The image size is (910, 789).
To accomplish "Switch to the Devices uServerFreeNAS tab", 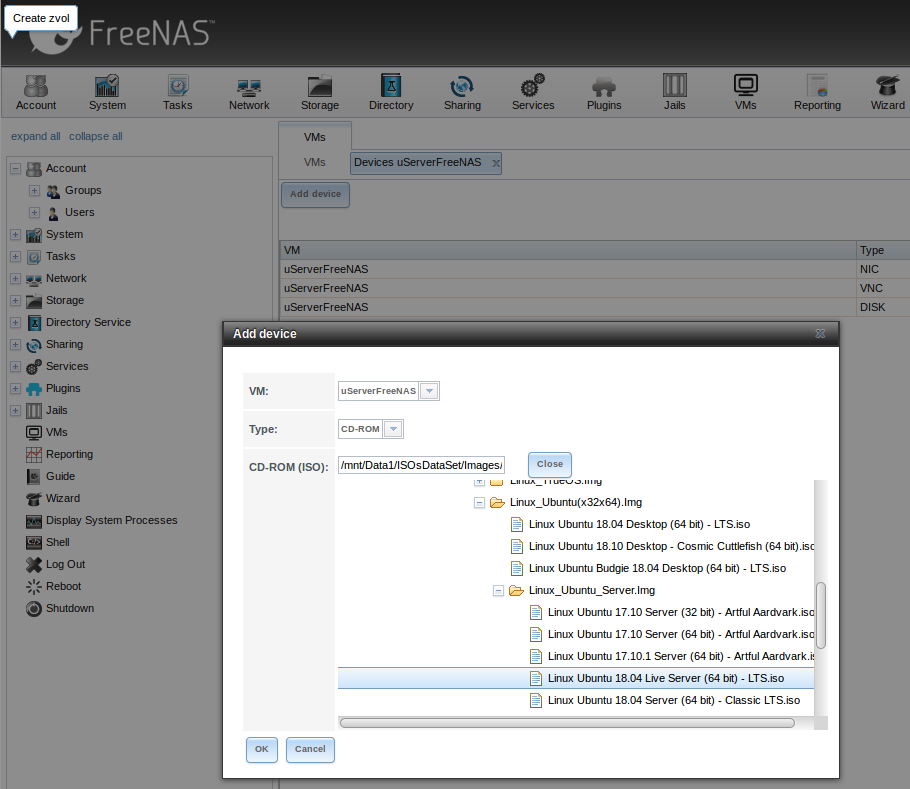I will click(418, 162).
